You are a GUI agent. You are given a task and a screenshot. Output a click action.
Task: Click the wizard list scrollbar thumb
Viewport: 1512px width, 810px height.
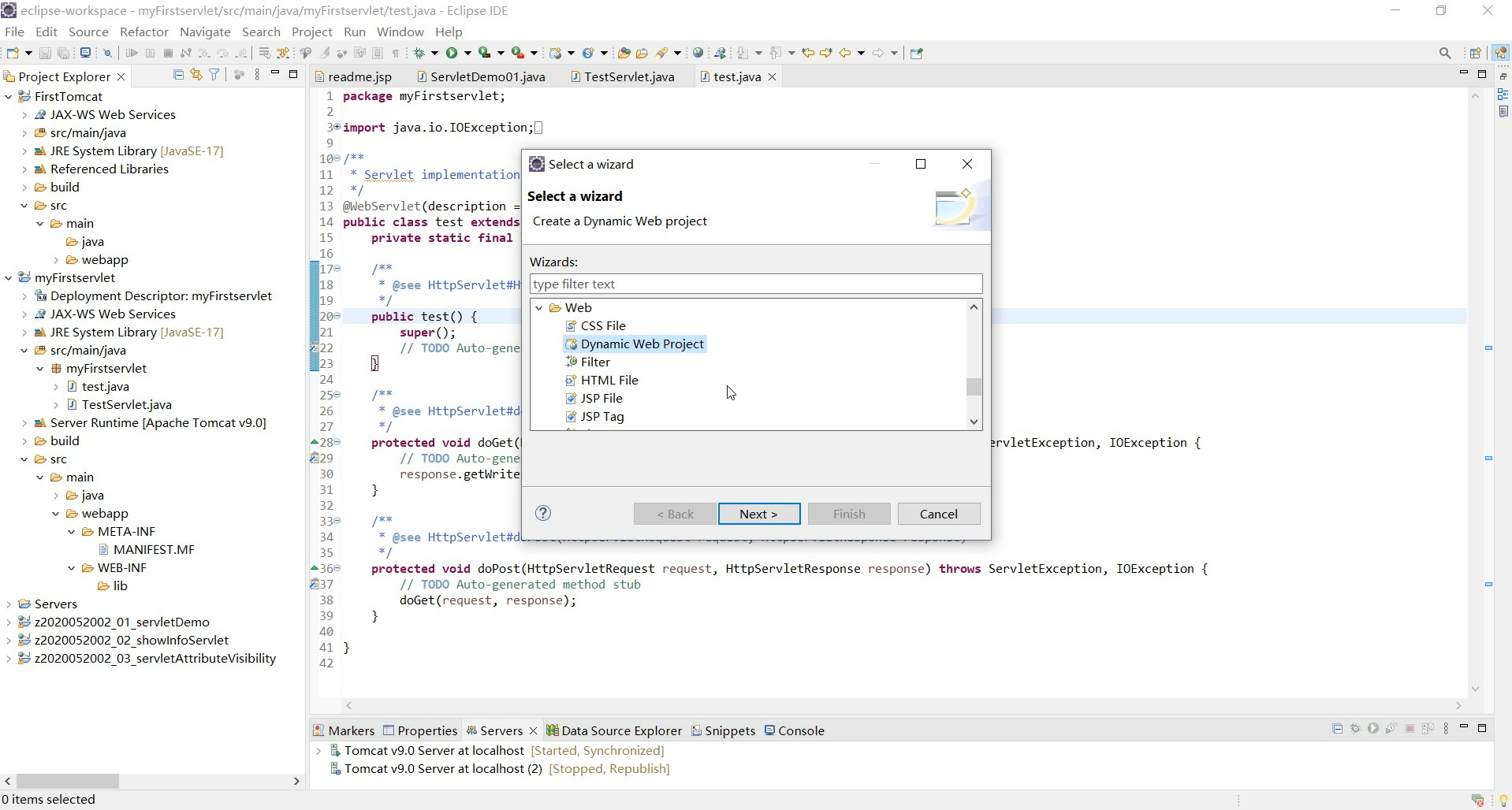(x=974, y=387)
